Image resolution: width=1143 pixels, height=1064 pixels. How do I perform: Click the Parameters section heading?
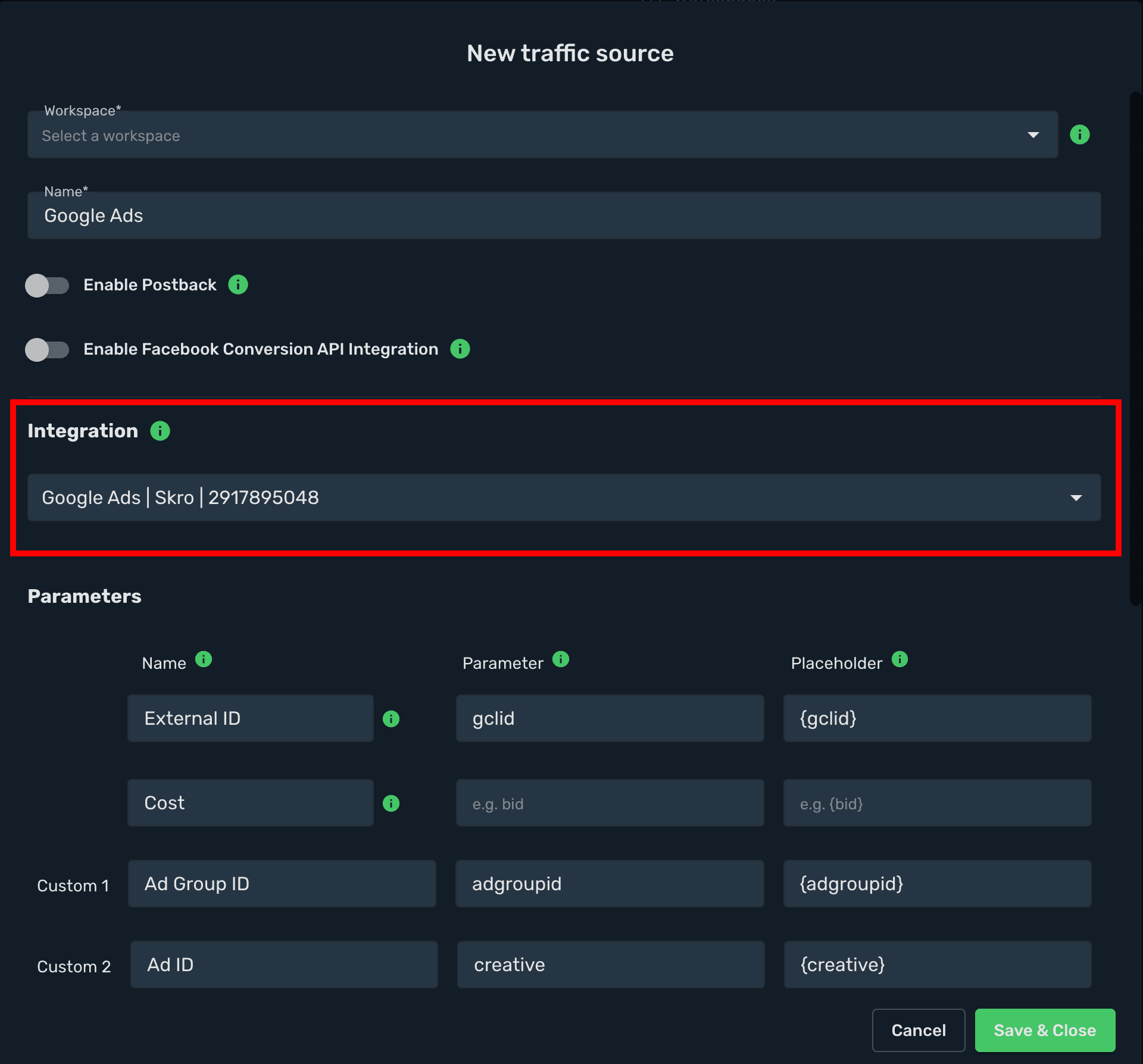[x=85, y=596]
